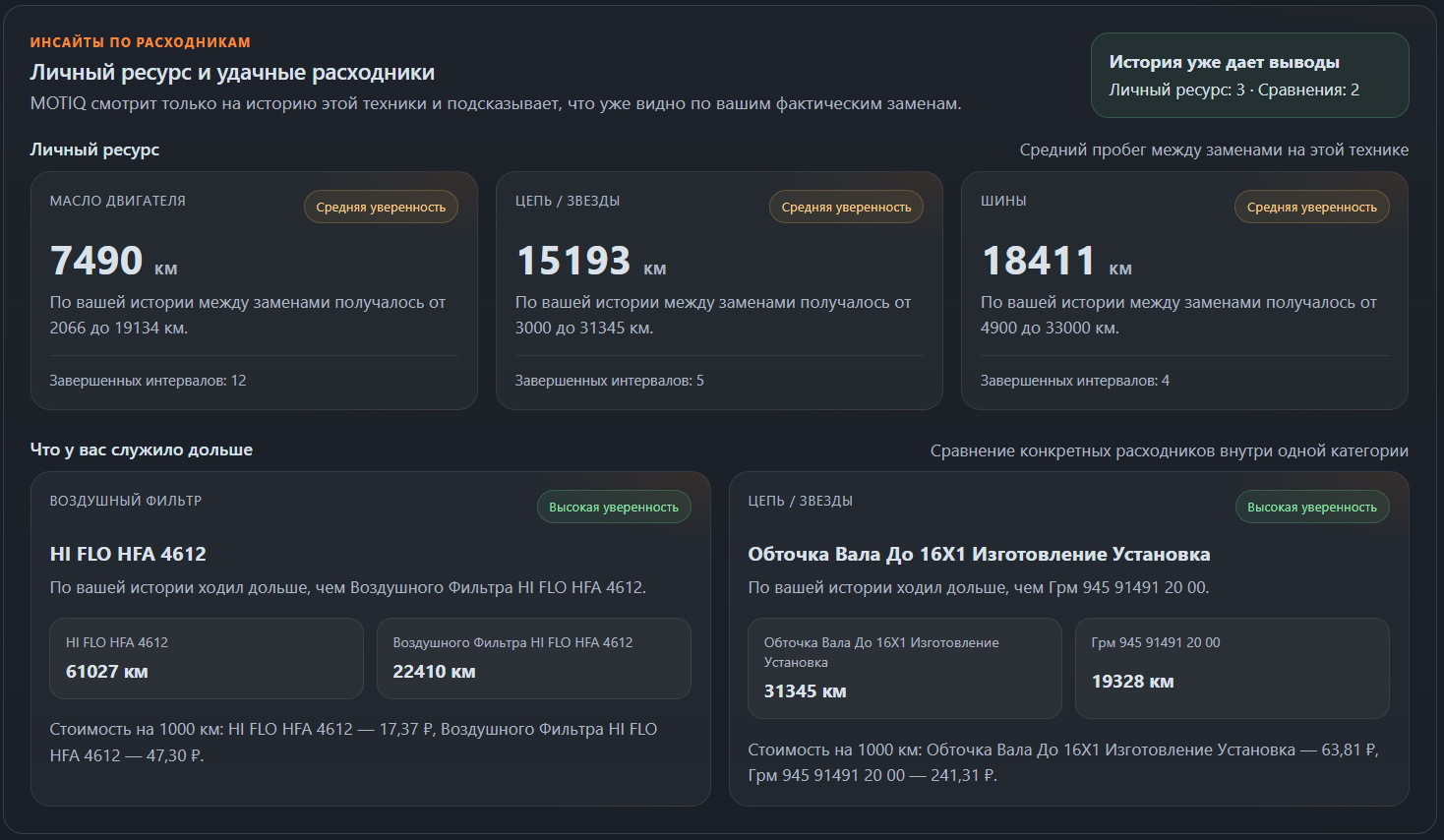Click the 'Средний пробег между заменами' caption
Screen dimensions: 1444x840
pos(1214,150)
